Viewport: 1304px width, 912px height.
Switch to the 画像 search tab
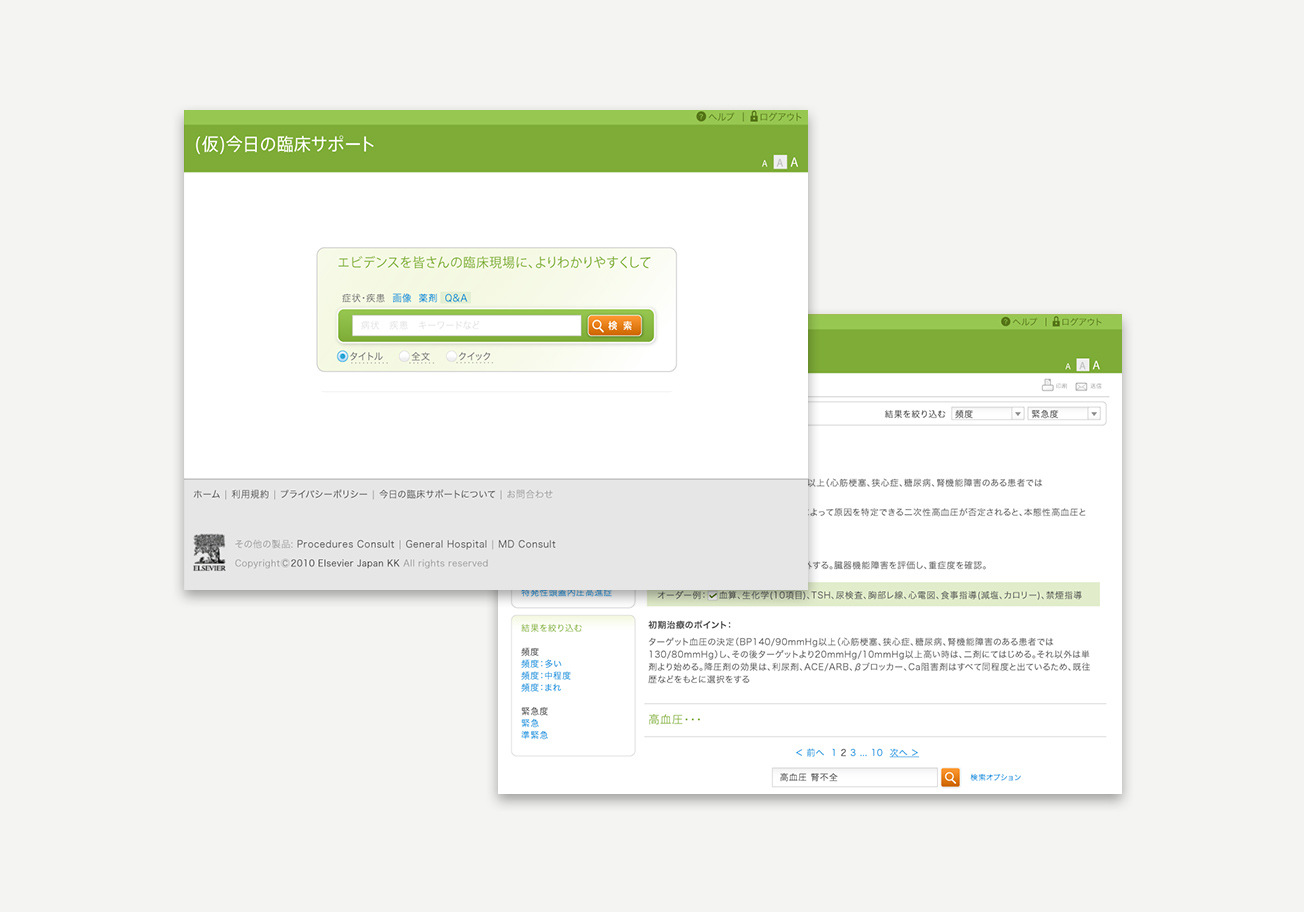click(x=402, y=298)
